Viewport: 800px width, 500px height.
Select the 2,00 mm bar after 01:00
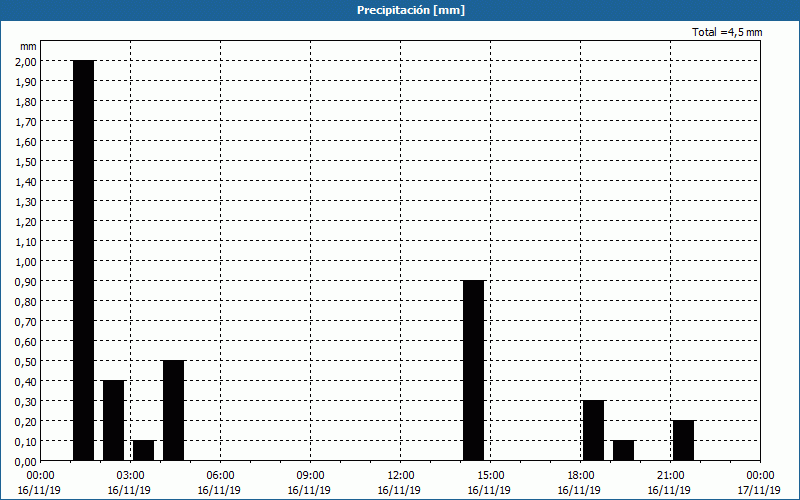84,260
